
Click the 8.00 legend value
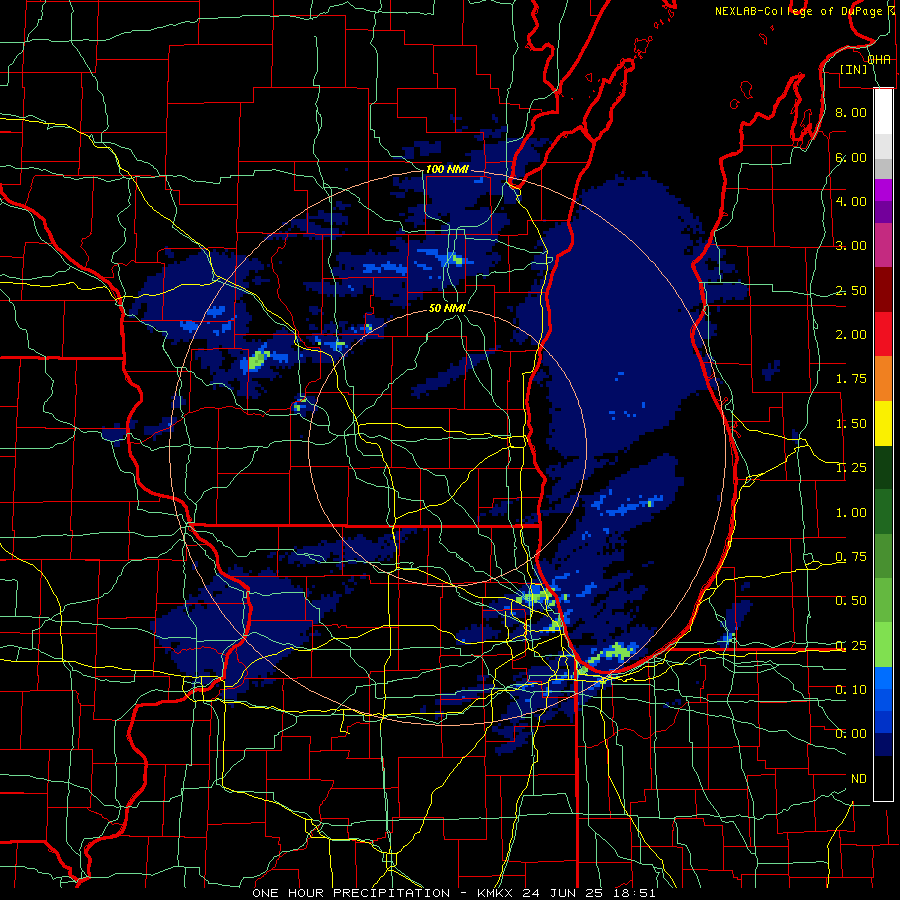coord(851,112)
